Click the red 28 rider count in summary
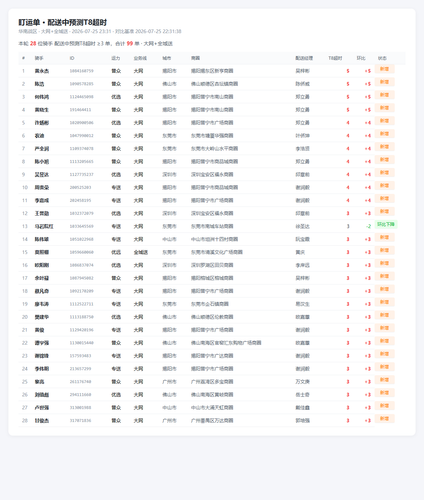The image size is (424, 500). point(33,43)
